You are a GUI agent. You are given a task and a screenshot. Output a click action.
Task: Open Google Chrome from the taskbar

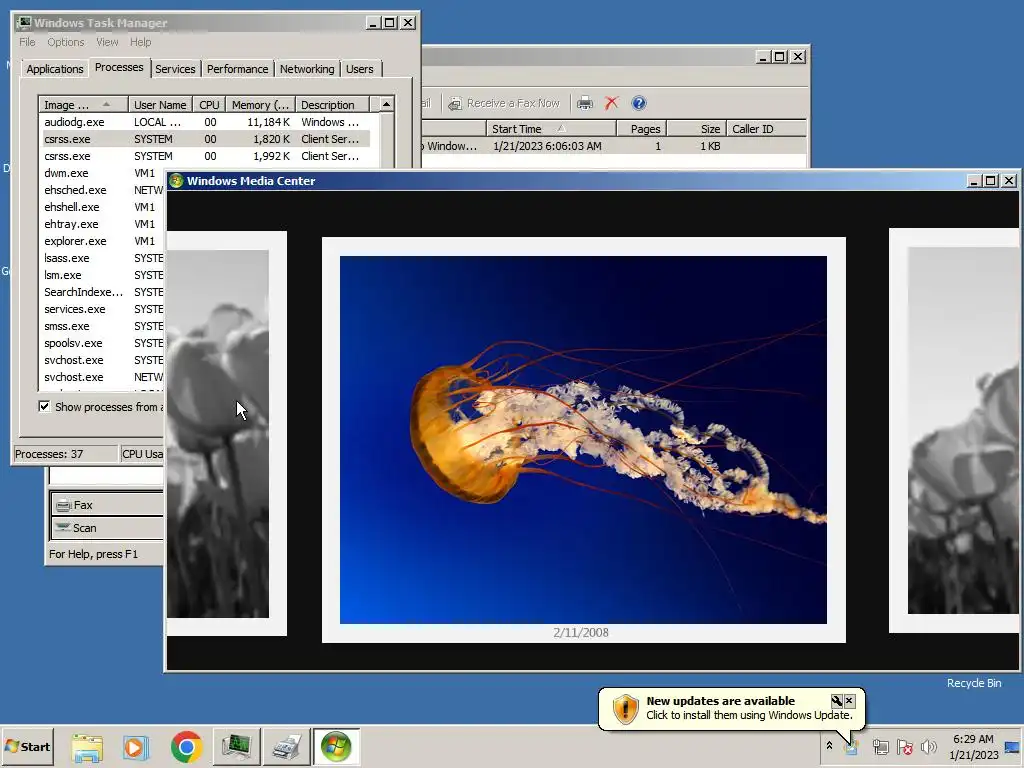[x=186, y=746]
